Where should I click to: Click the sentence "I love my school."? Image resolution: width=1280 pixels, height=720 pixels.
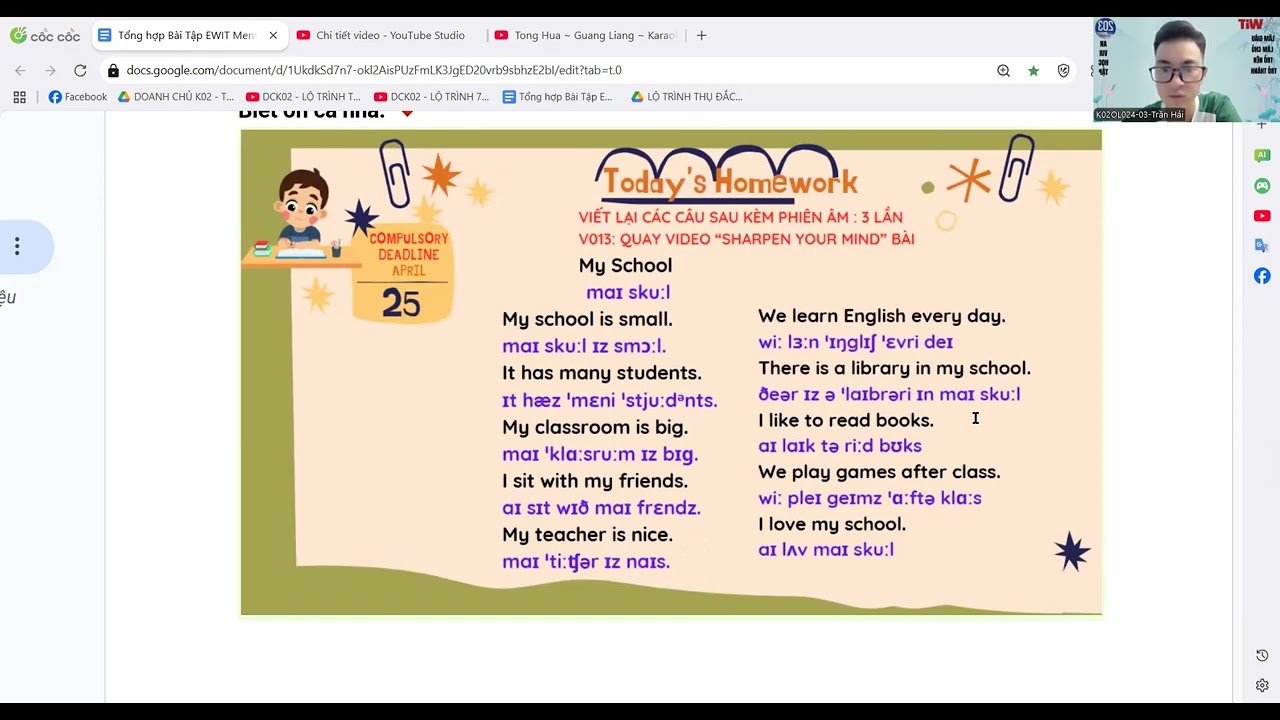click(x=832, y=524)
